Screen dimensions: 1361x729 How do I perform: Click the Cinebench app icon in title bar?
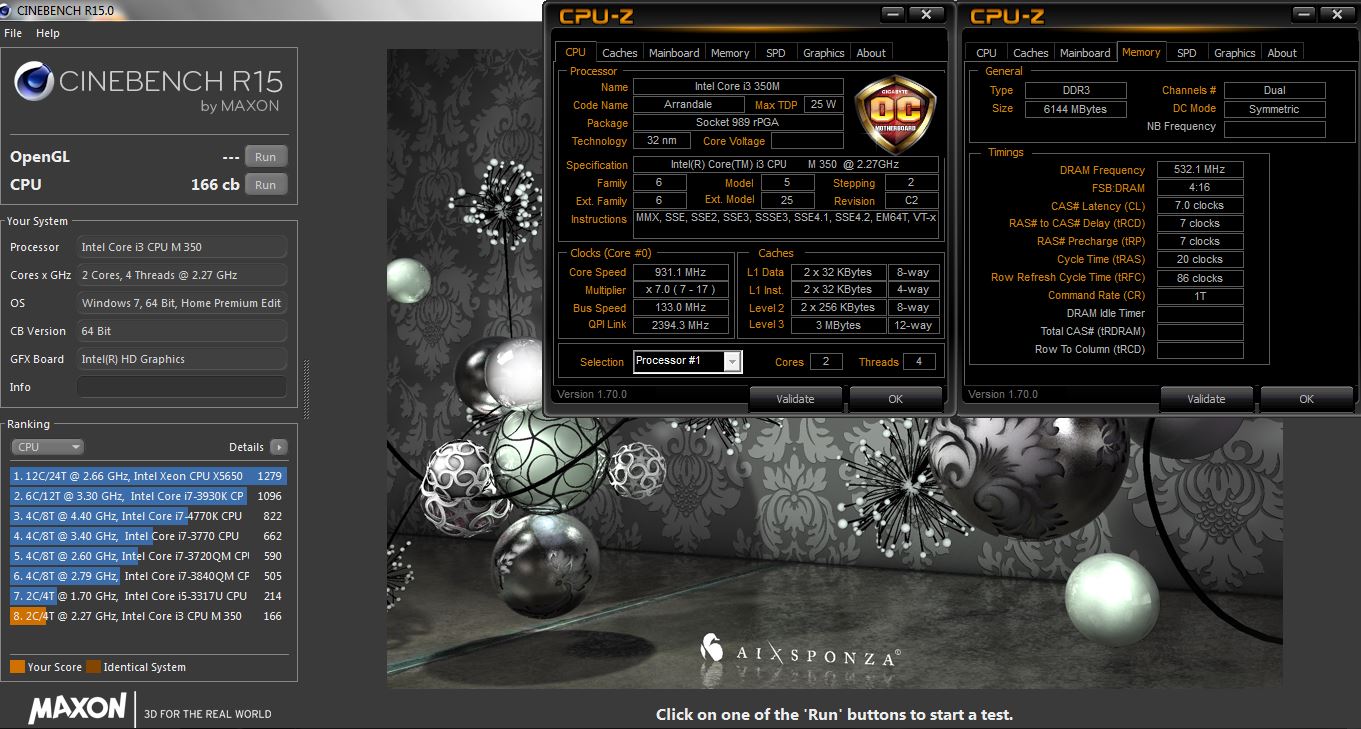point(8,10)
